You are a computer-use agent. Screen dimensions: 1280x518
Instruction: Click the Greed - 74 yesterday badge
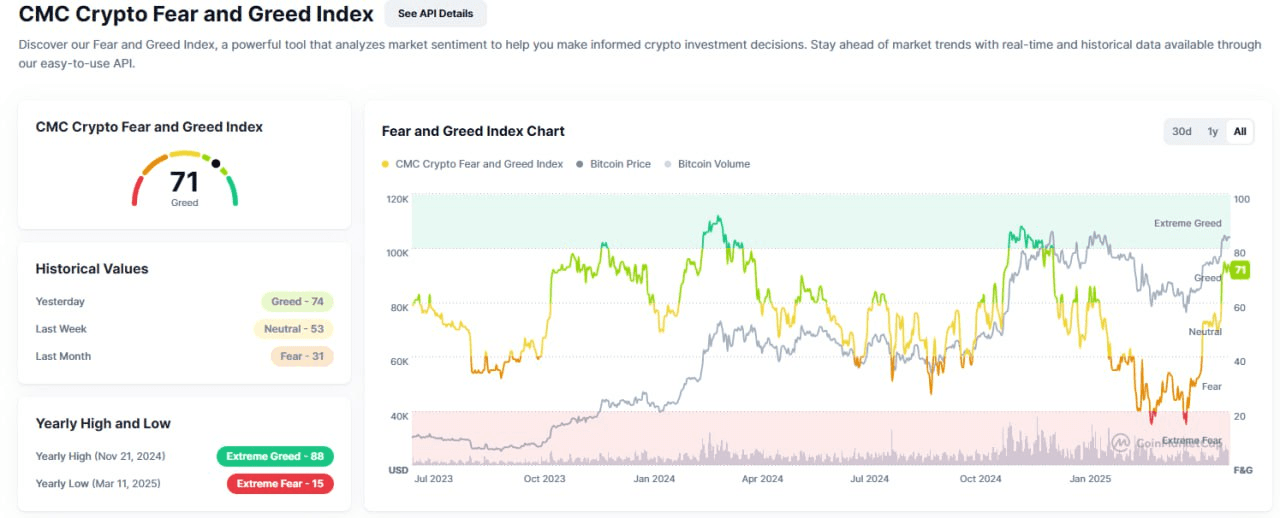297,301
